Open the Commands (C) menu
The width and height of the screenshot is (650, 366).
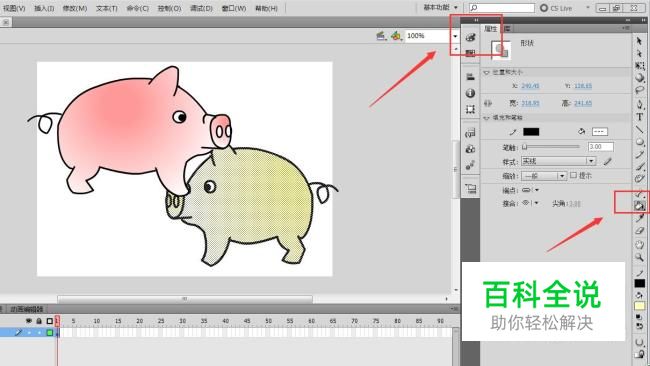point(137,8)
